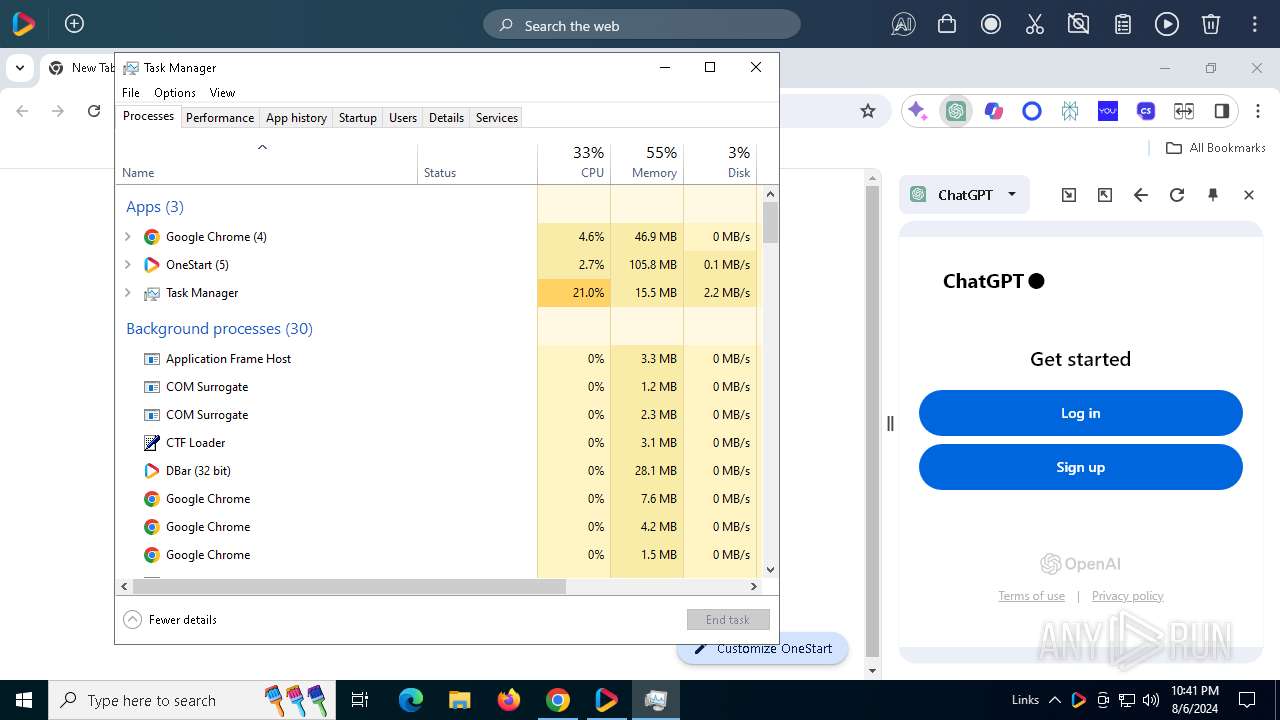Click the OneStart logo in top corner
This screenshot has height=720, width=1280.
(23, 24)
